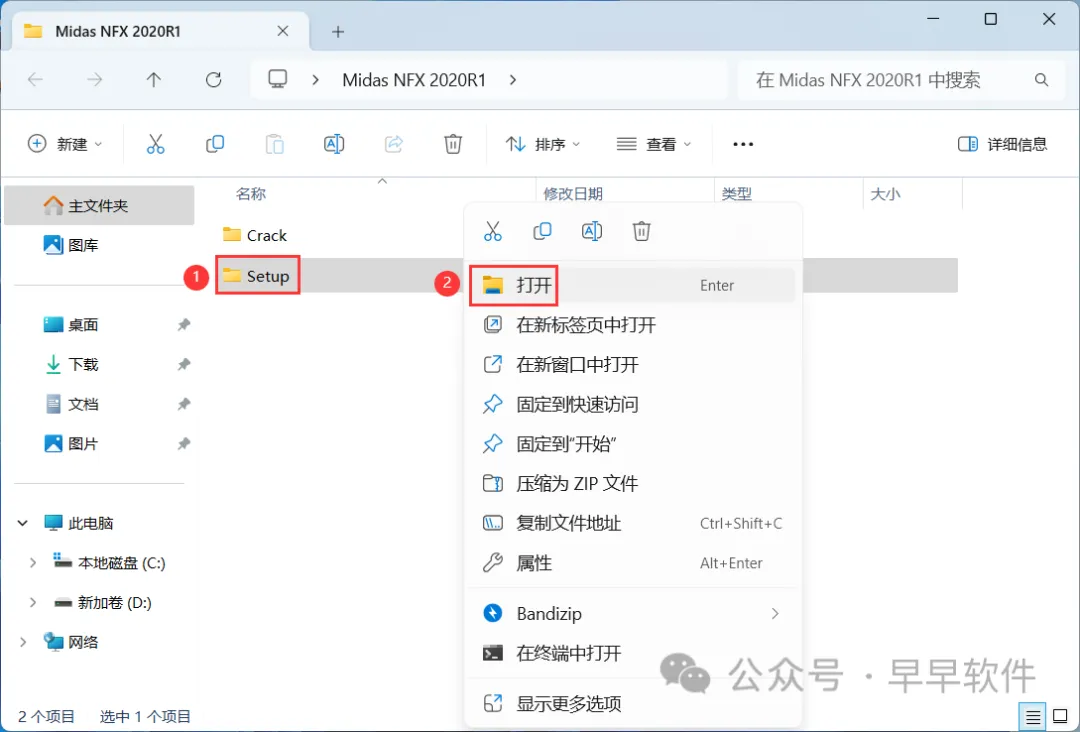Select 打开 in the context menu
This screenshot has height=732, width=1080.
click(x=632, y=285)
